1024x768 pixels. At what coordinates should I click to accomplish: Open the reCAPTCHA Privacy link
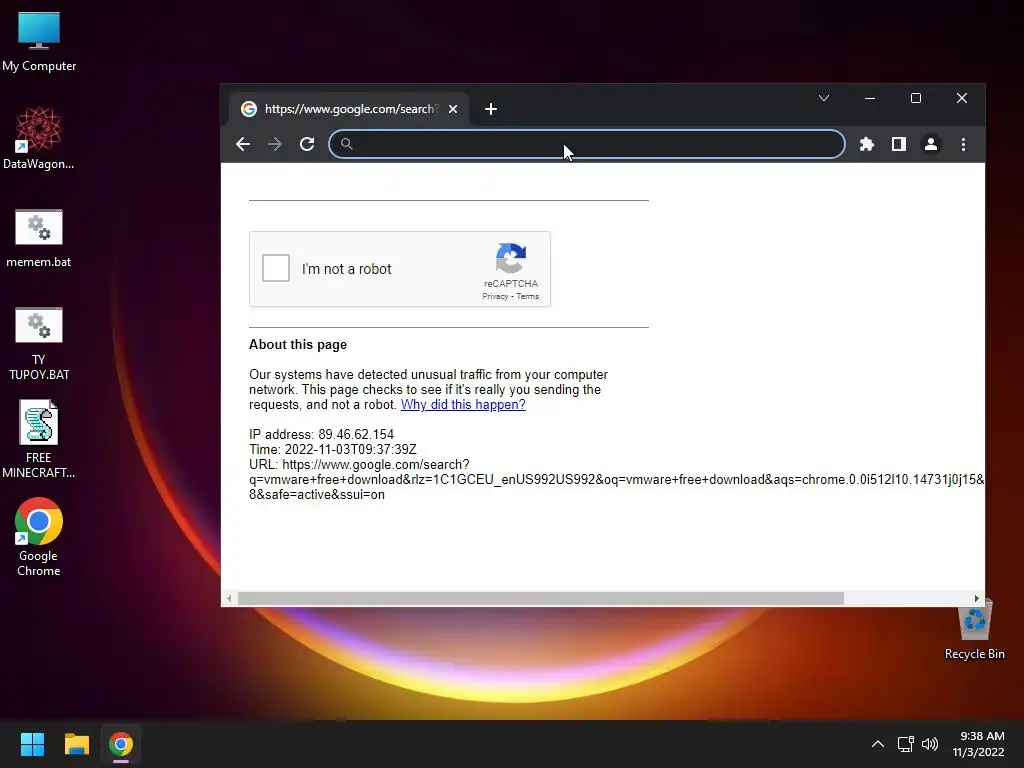pos(495,296)
